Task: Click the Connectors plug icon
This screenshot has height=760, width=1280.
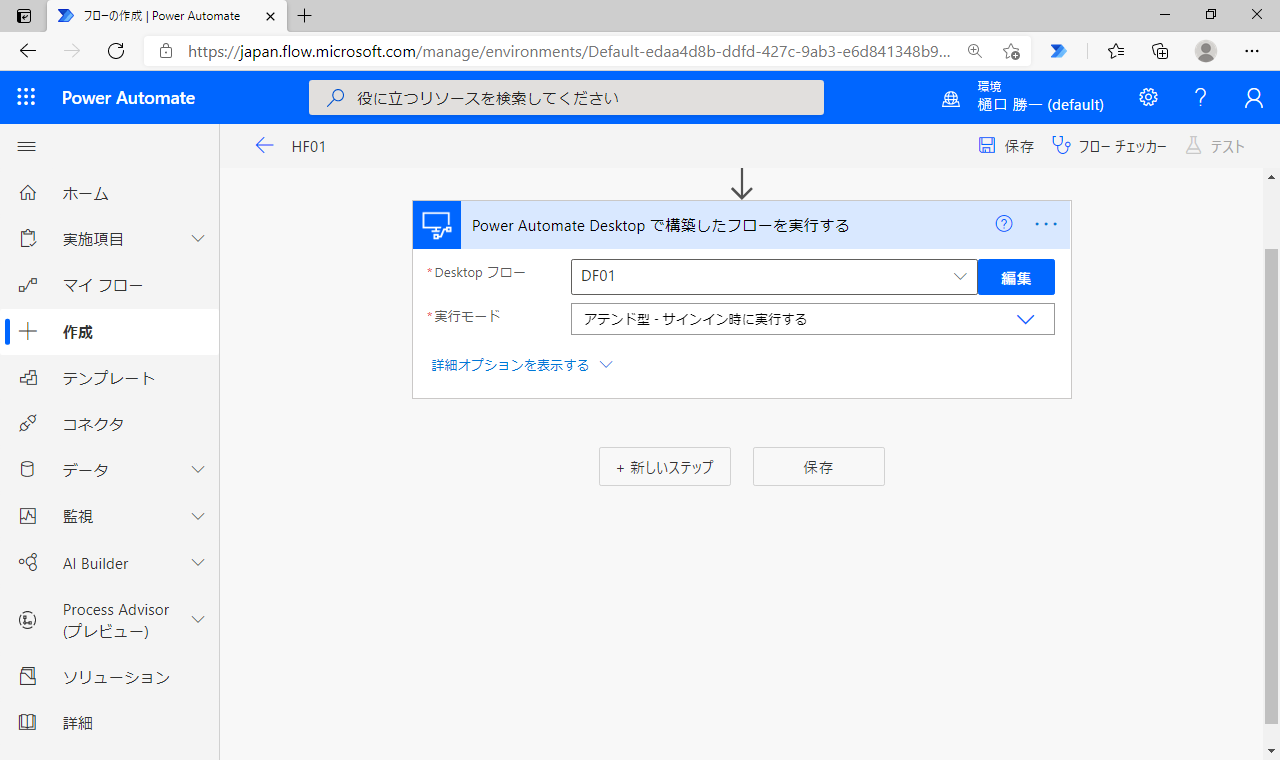Action: [28, 424]
